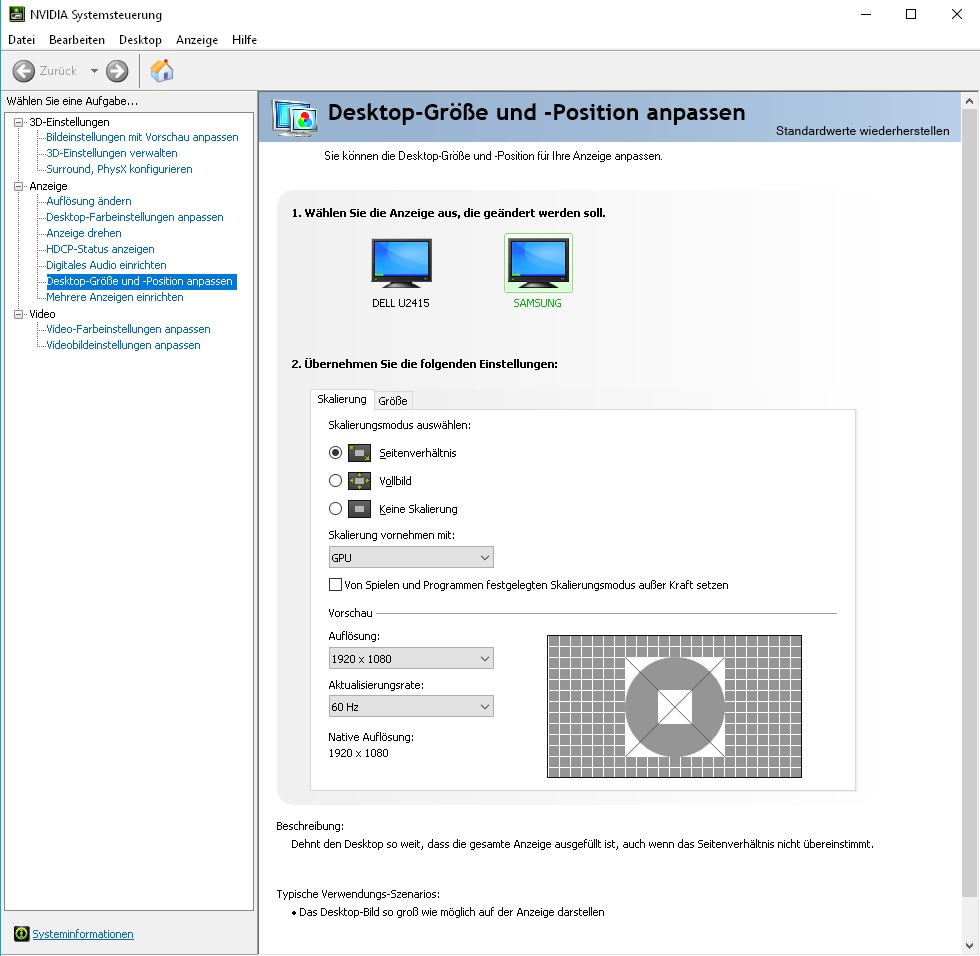The height and width of the screenshot is (956, 980).
Task: Open the GPU scaling dropdown
Action: [x=411, y=557]
